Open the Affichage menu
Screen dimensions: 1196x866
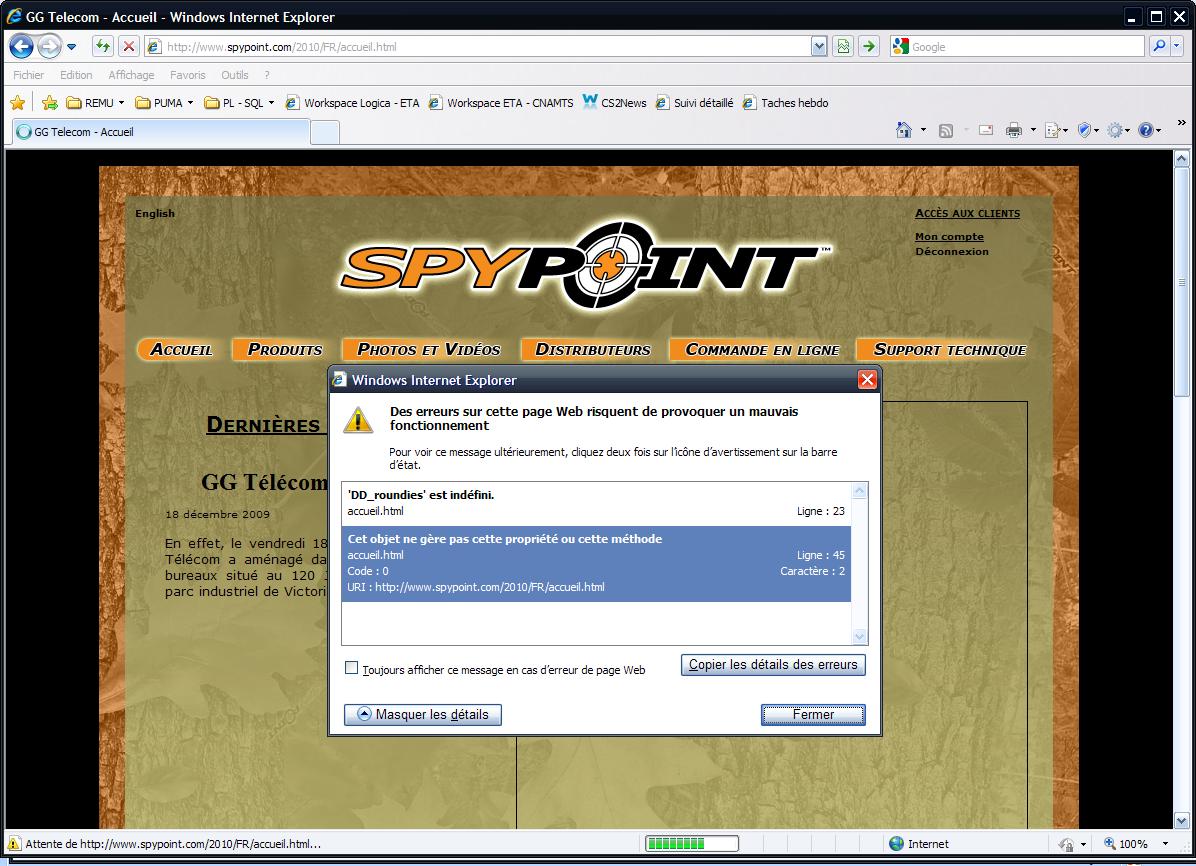point(131,75)
